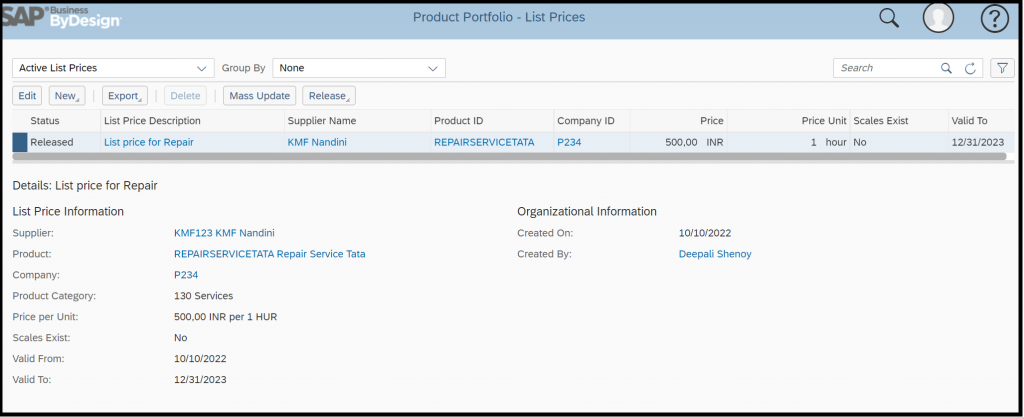Open the Group By None dropdown
Viewport: 1024px width, 417px height.
click(359, 68)
